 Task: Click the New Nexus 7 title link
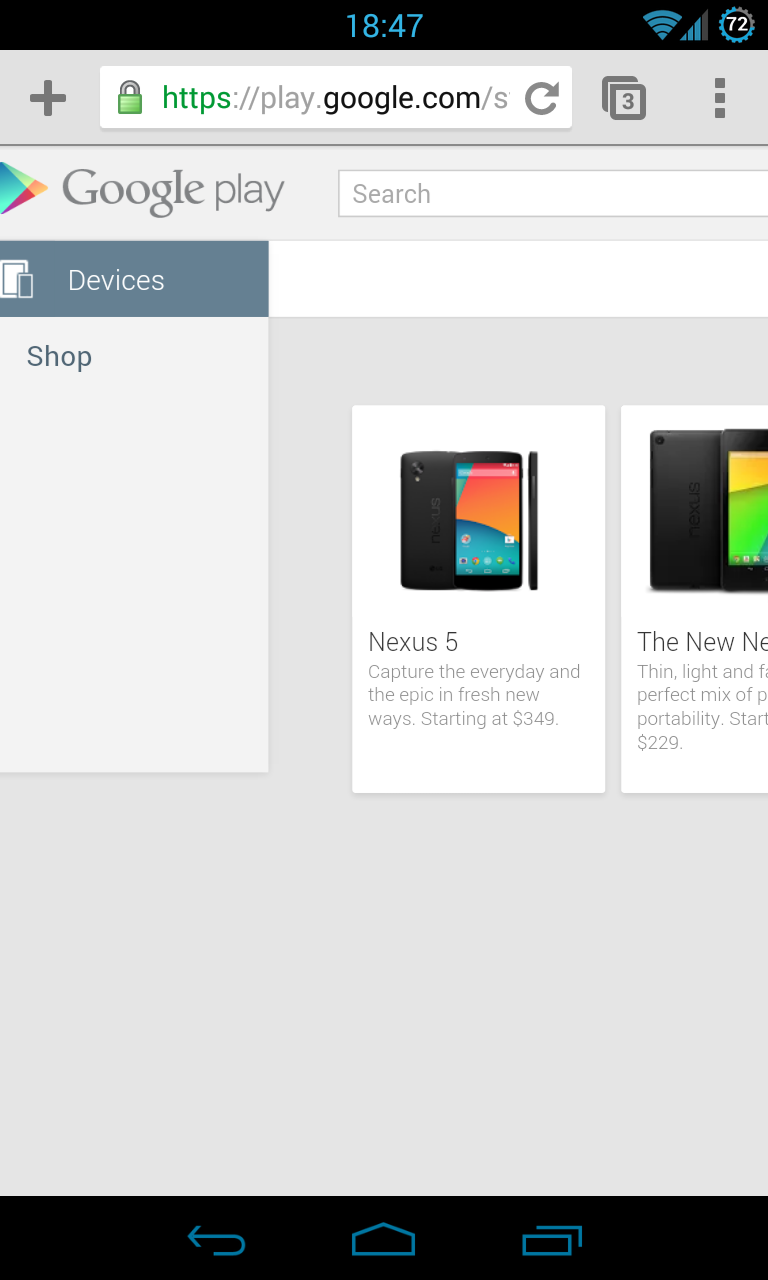pyautogui.click(x=702, y=642)
